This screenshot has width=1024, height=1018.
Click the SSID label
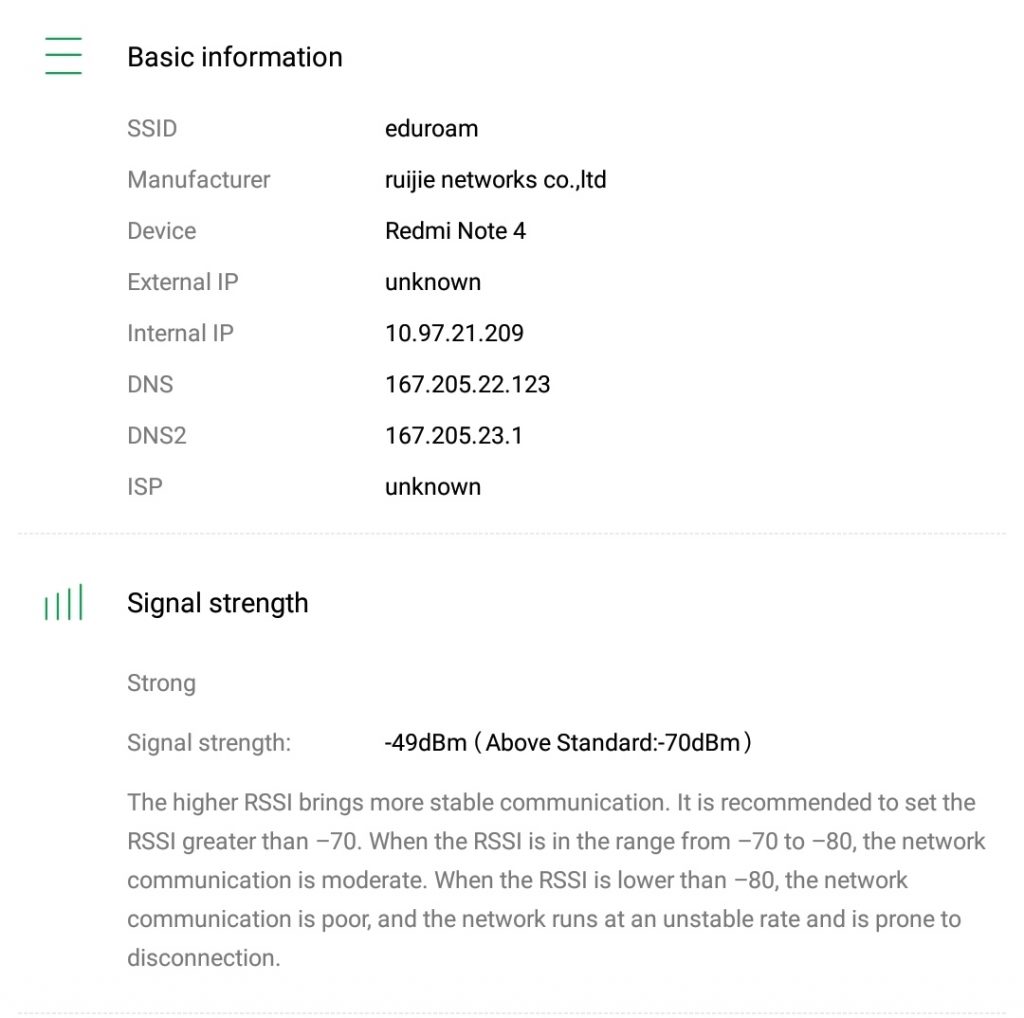[152, 129]
